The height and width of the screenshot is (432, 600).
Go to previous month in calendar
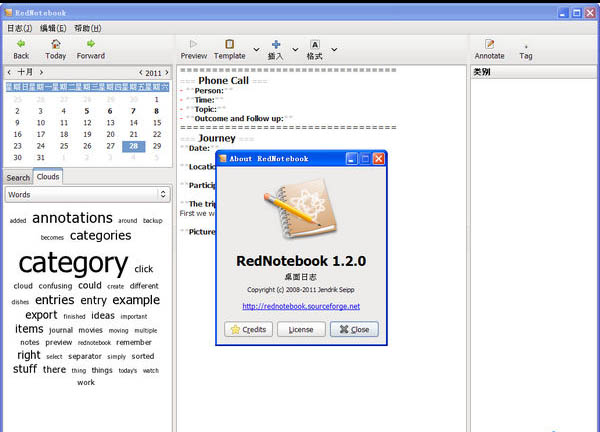tap(9, 72)
